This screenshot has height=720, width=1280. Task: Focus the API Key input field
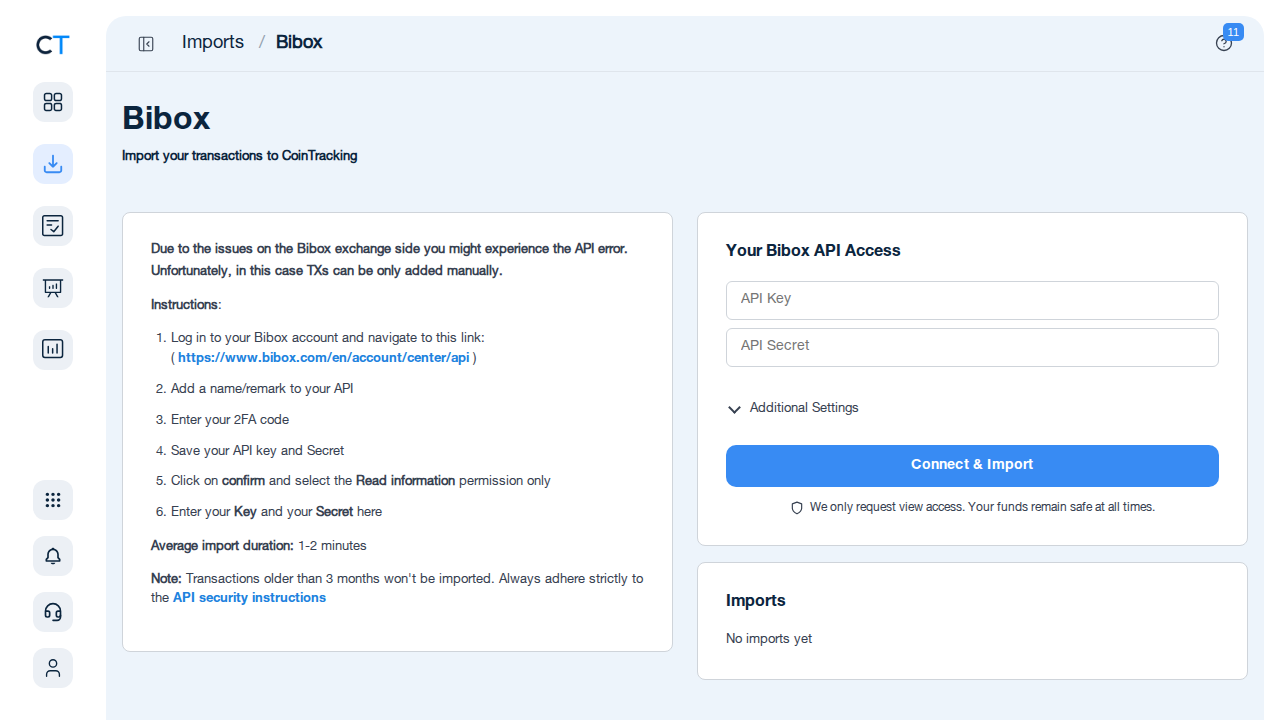pyautogui.click(x=972, y=300)
